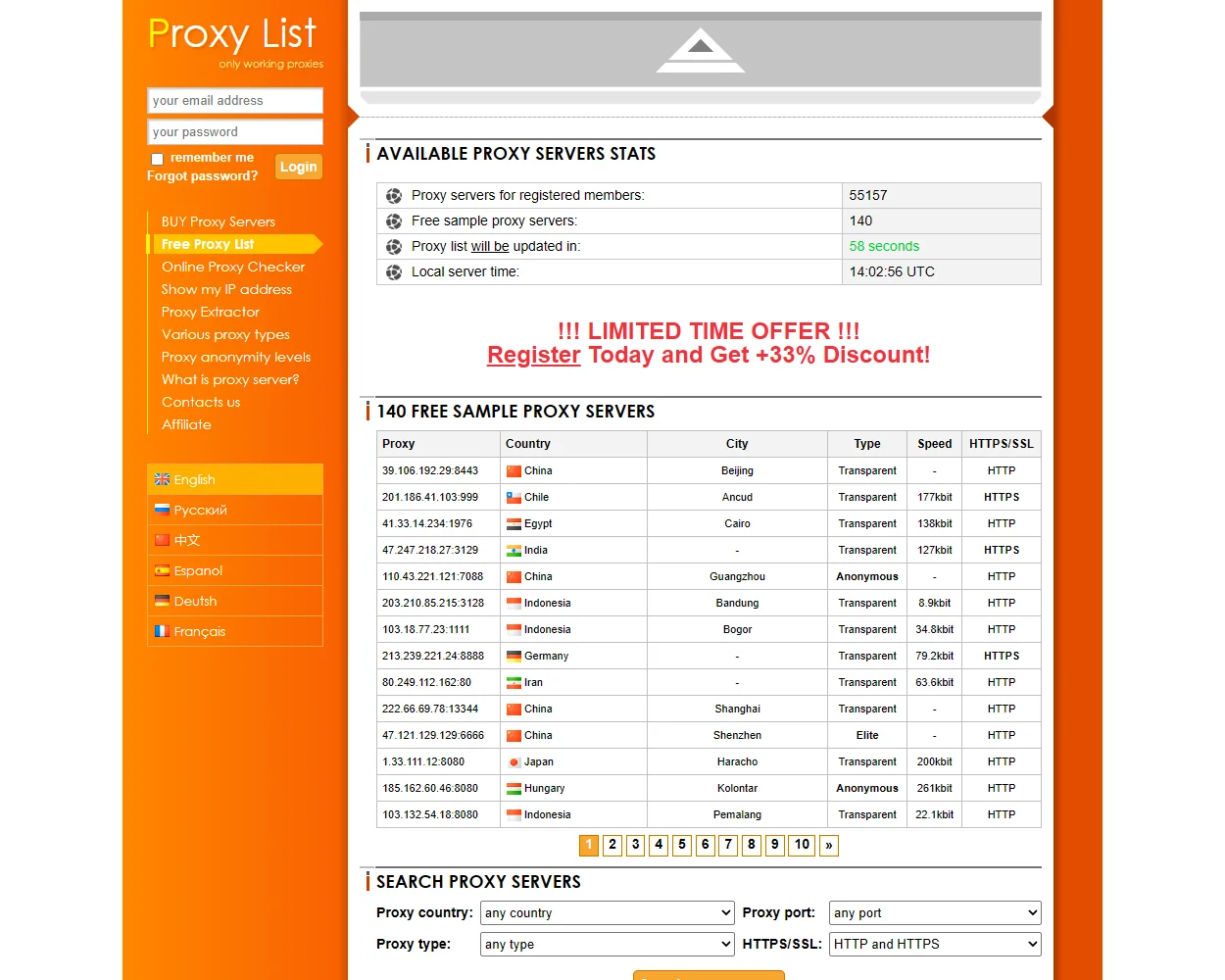Click the China flag in Shanghai row
Viewport: 1225px width, 980px height.
pos(514,710)
